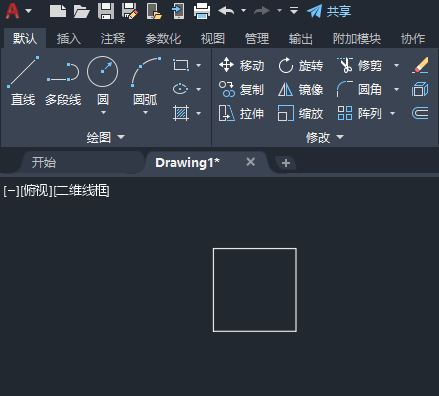The image size is (439, 396).
Task: Click the 阵列 array tool
Action: coord(360,114)
